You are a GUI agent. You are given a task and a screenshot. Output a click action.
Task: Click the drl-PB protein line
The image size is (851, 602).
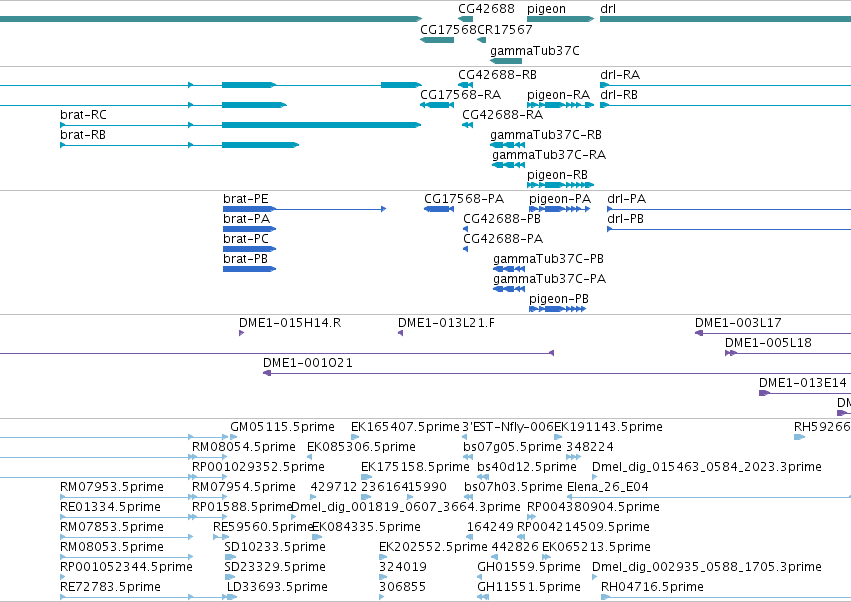(x=729, y=229)
